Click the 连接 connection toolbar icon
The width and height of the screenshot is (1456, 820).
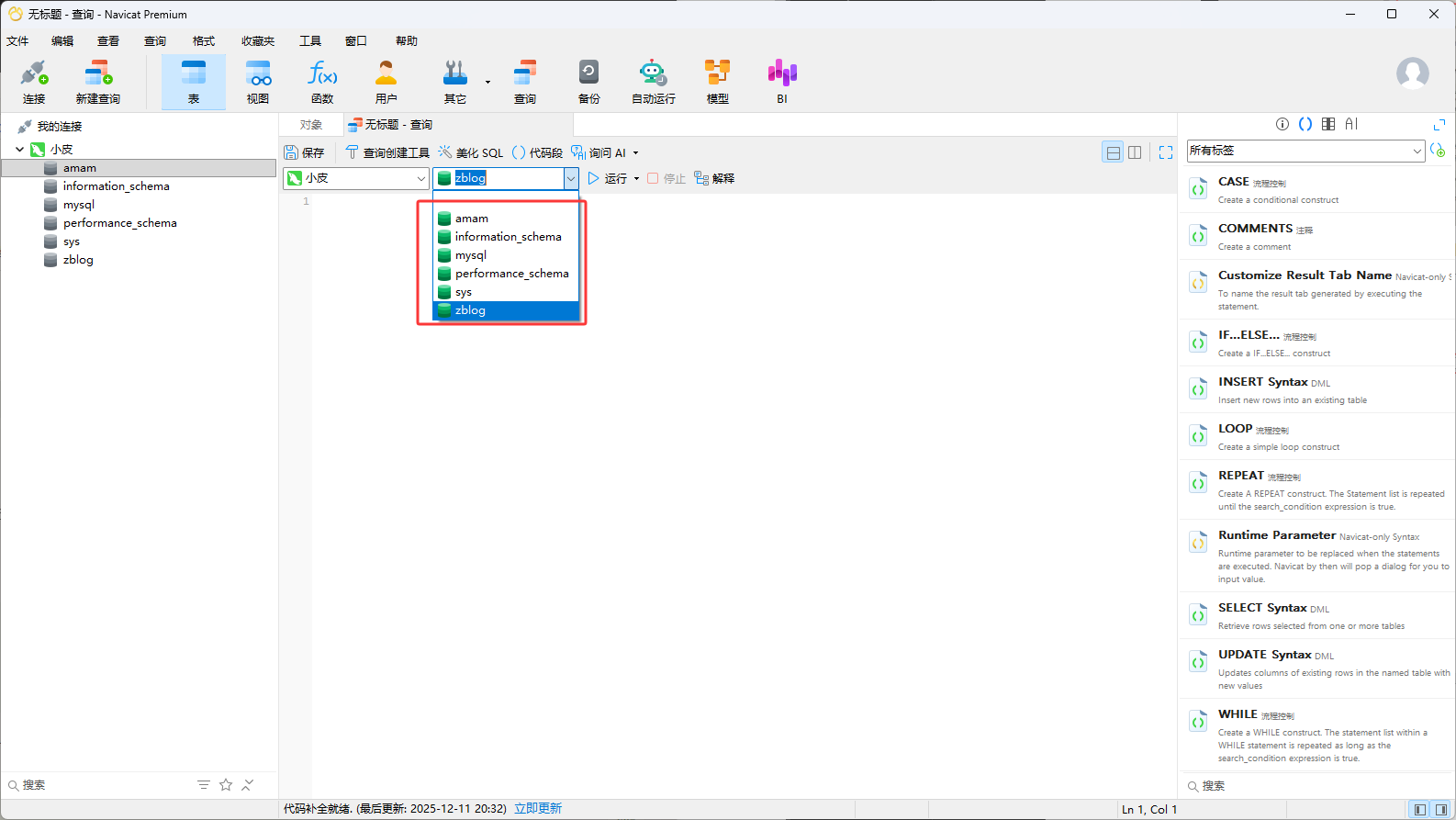pos(34,82)
